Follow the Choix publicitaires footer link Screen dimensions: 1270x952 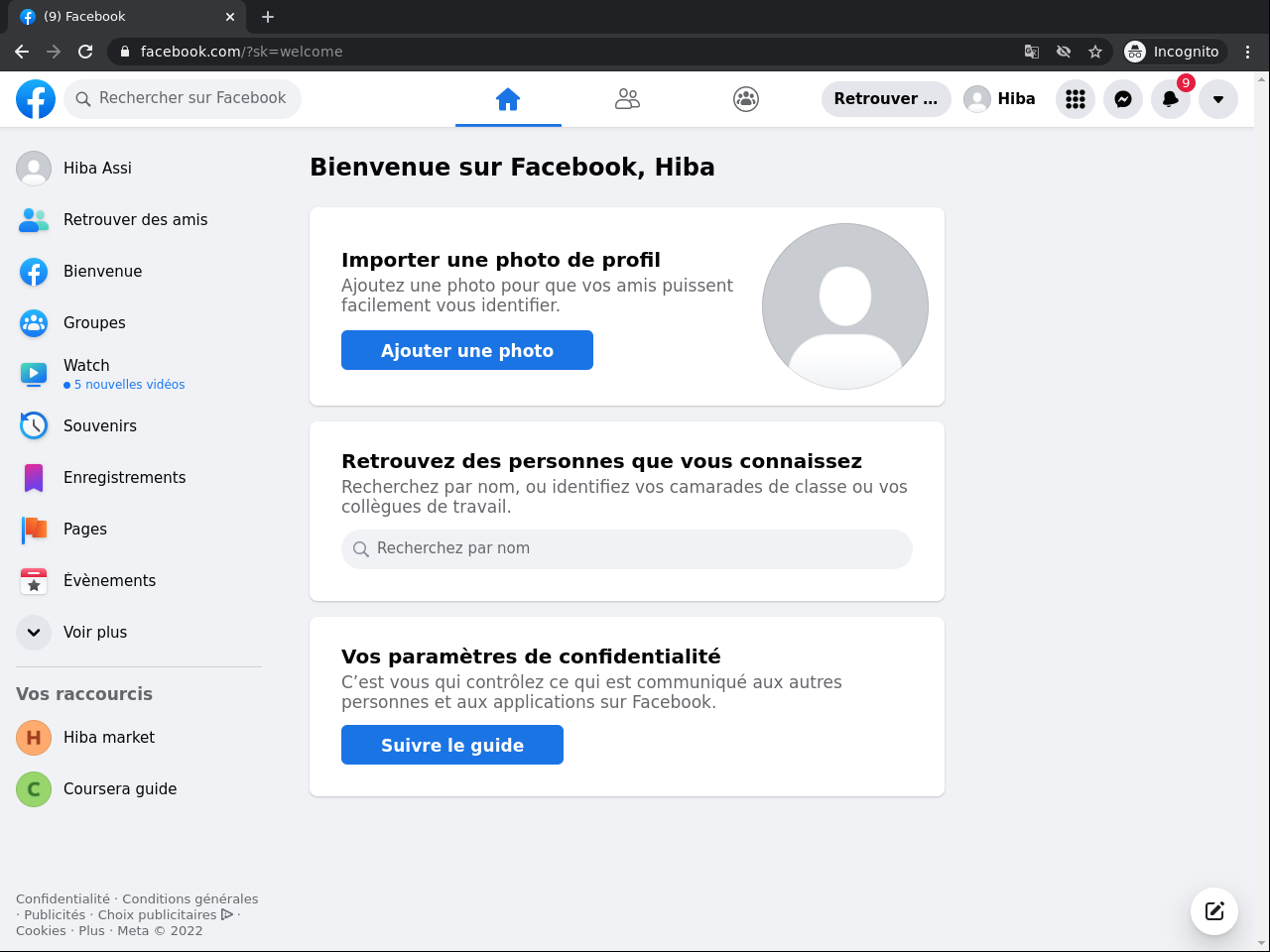click(x=166, y=915)
